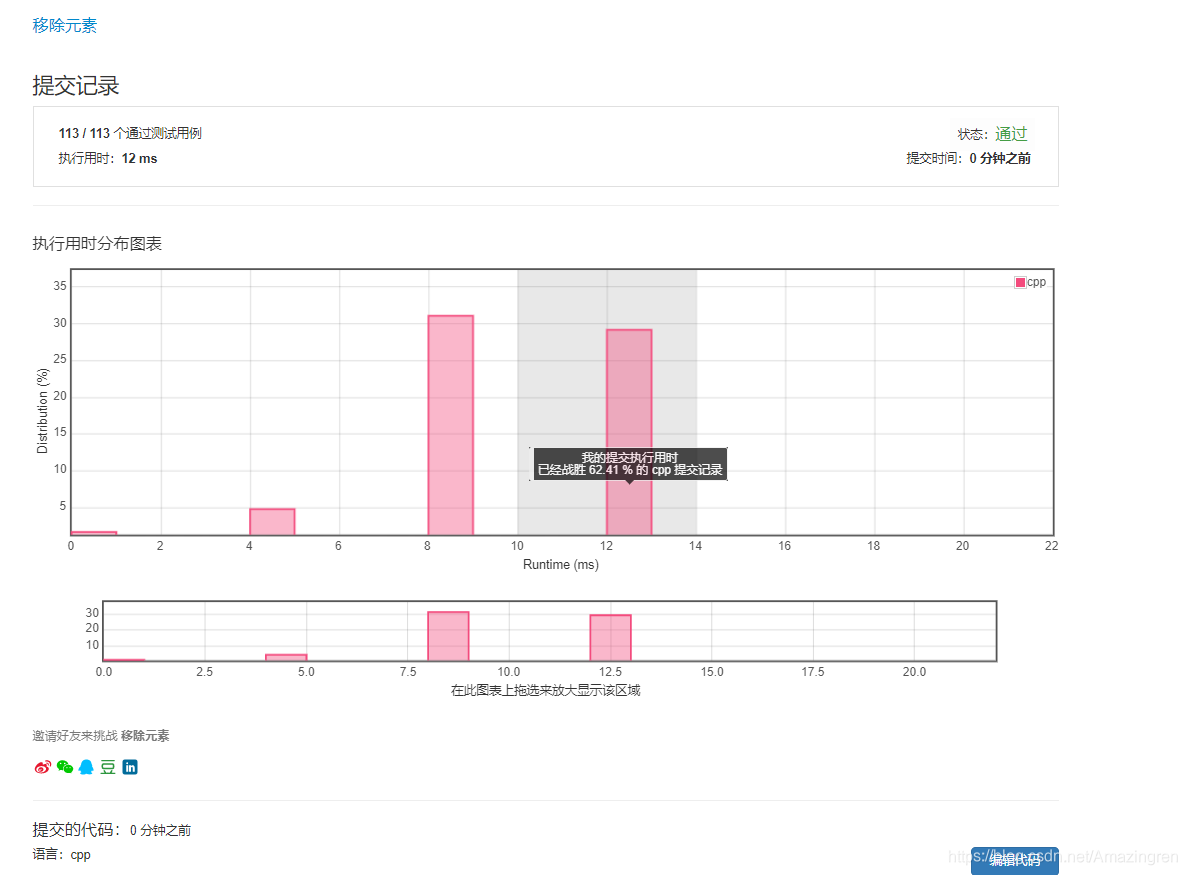Image resolution: width=1187 pixels, height=875 pixels.
Task: Share via Douban icon
Action: click(x=108, y=767)
